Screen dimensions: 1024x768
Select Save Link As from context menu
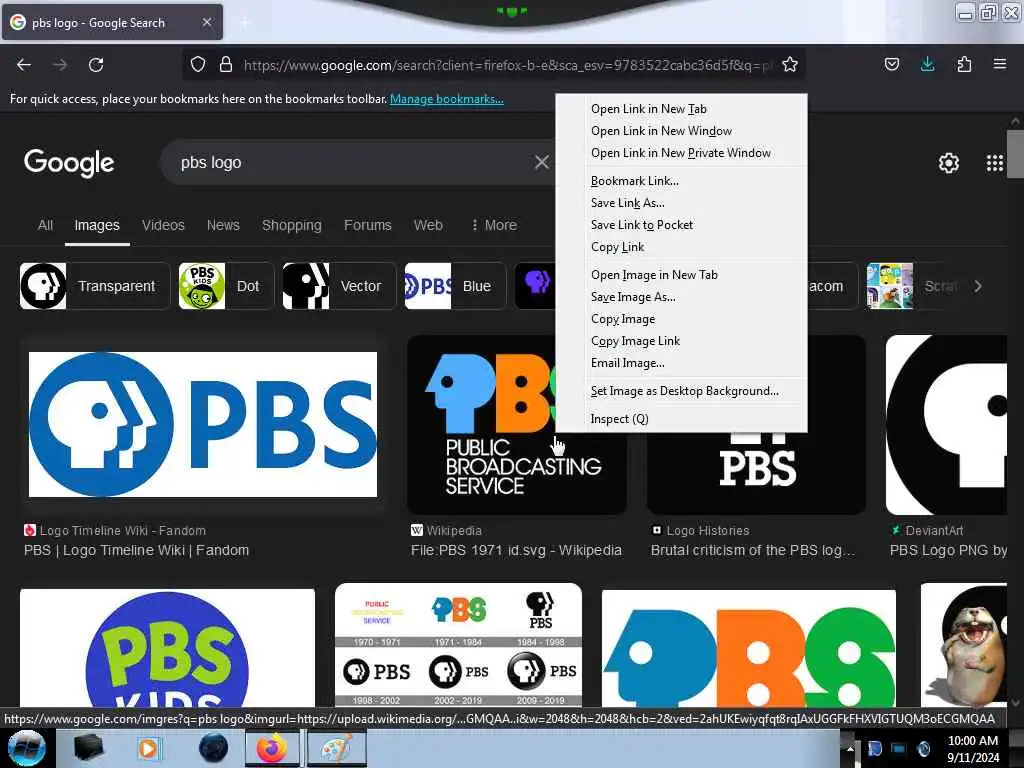[x=681, y=203]
